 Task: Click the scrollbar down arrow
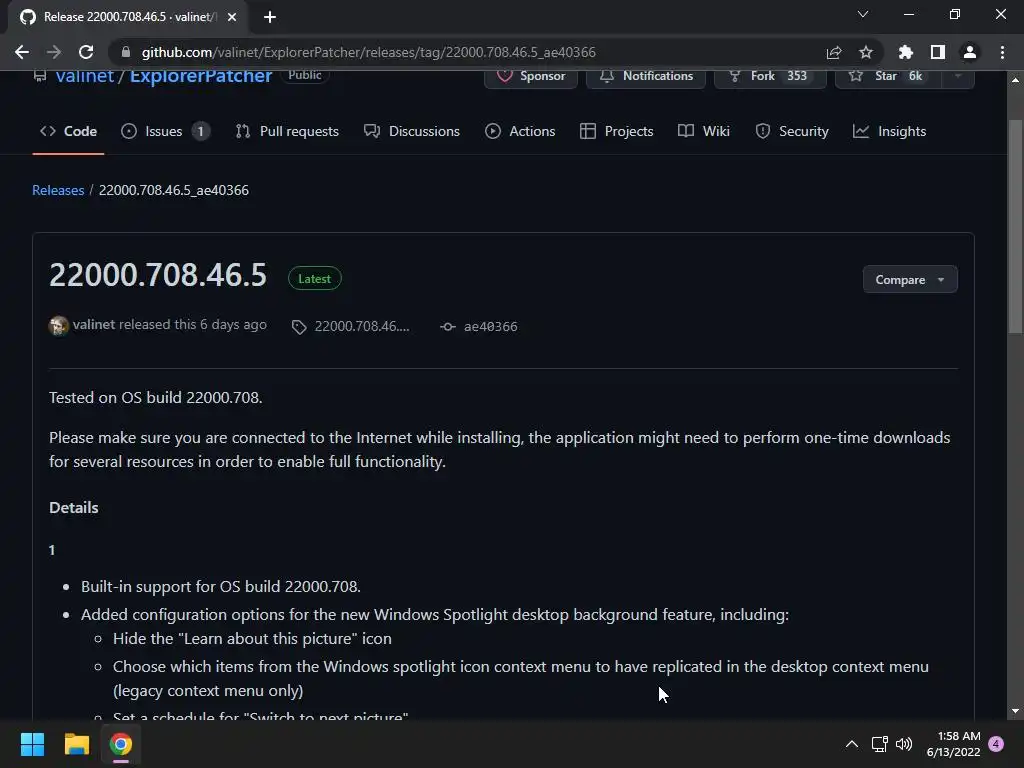click(x=1015, y=711)
